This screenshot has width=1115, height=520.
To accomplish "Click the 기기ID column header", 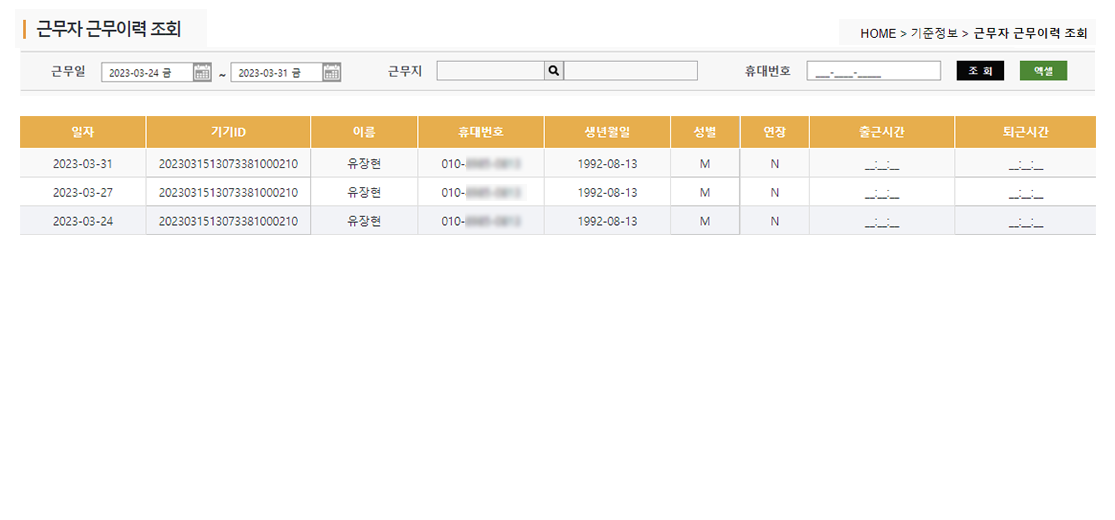I will 228,132.
